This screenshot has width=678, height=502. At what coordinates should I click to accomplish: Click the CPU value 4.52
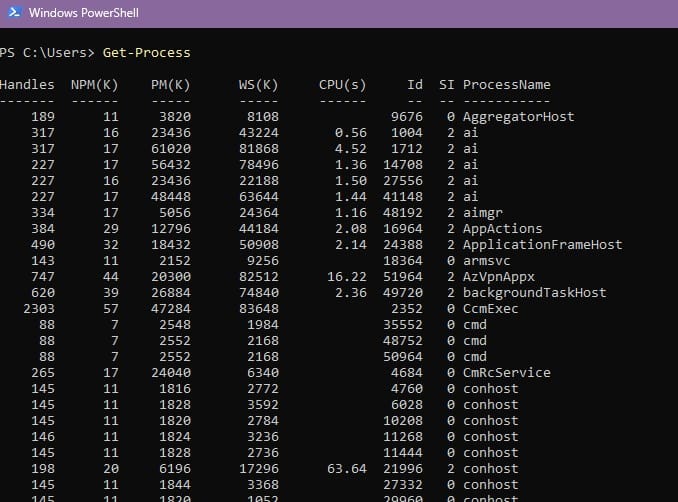pyautogui.click(x=351, y=149)
